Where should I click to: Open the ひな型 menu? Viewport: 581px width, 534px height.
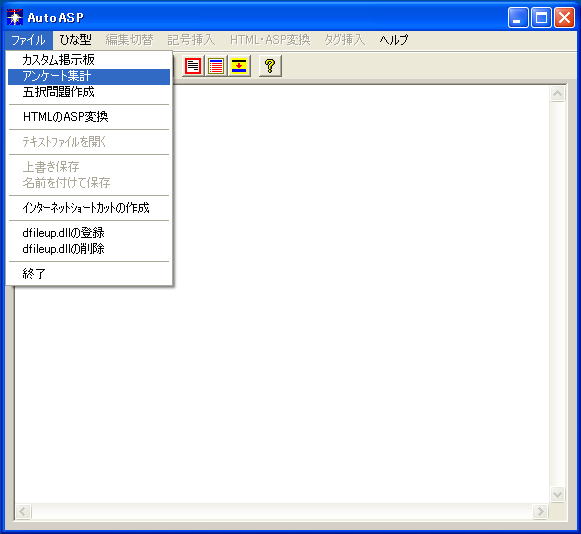point(76,40)
